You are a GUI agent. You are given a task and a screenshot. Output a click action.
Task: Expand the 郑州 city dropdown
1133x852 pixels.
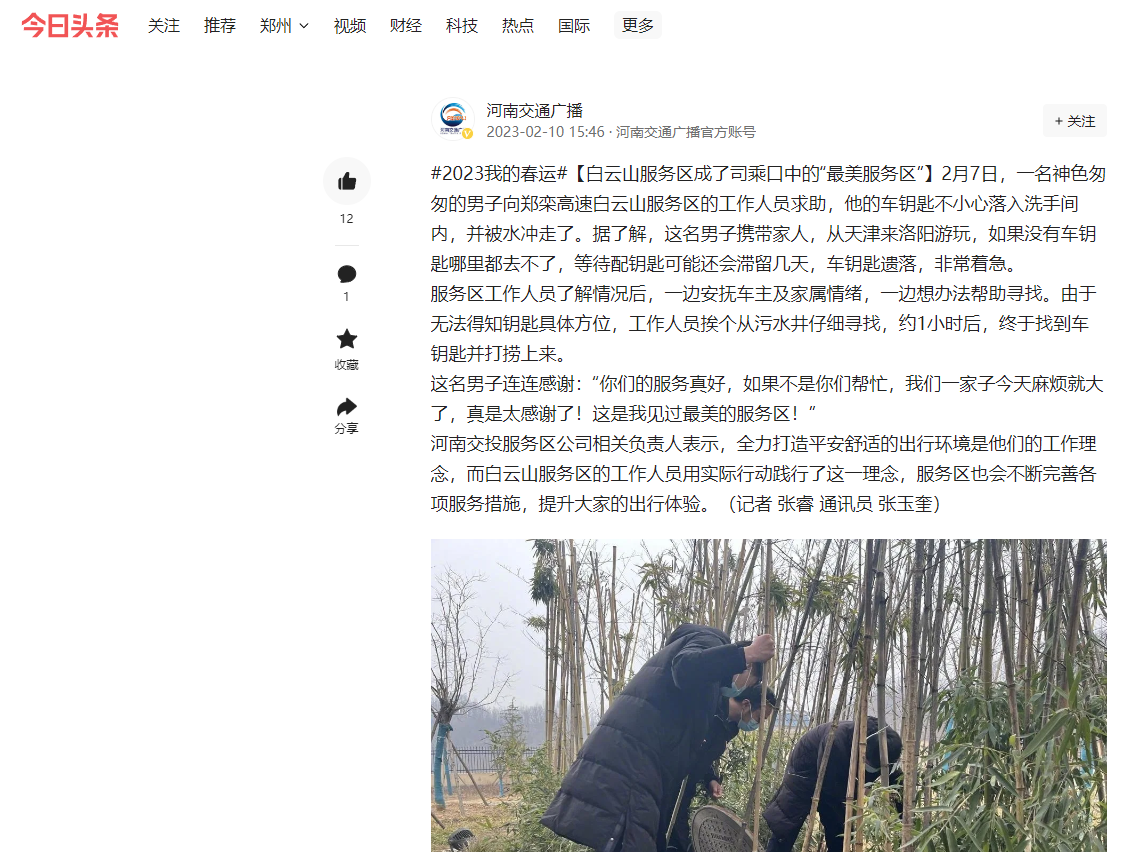coord(284,26)
